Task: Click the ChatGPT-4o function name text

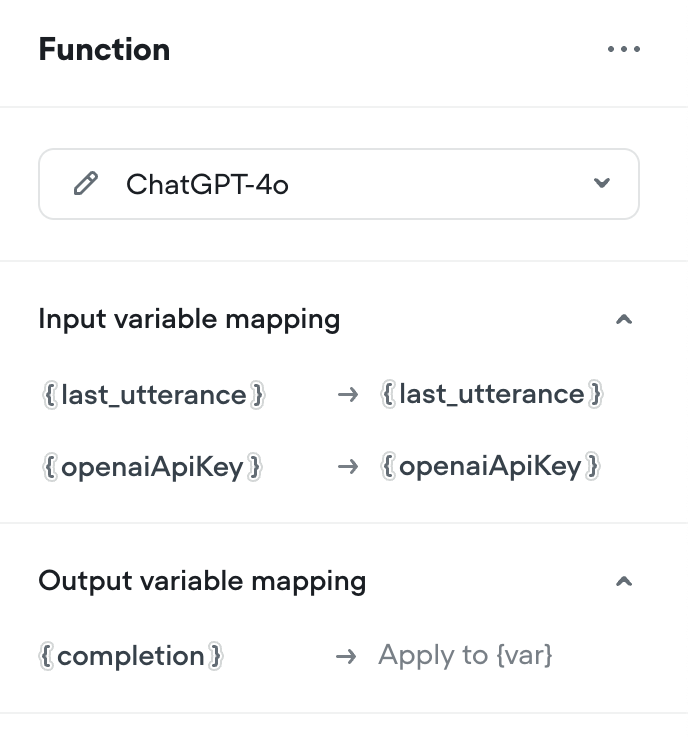Action: tap(207, 184)
